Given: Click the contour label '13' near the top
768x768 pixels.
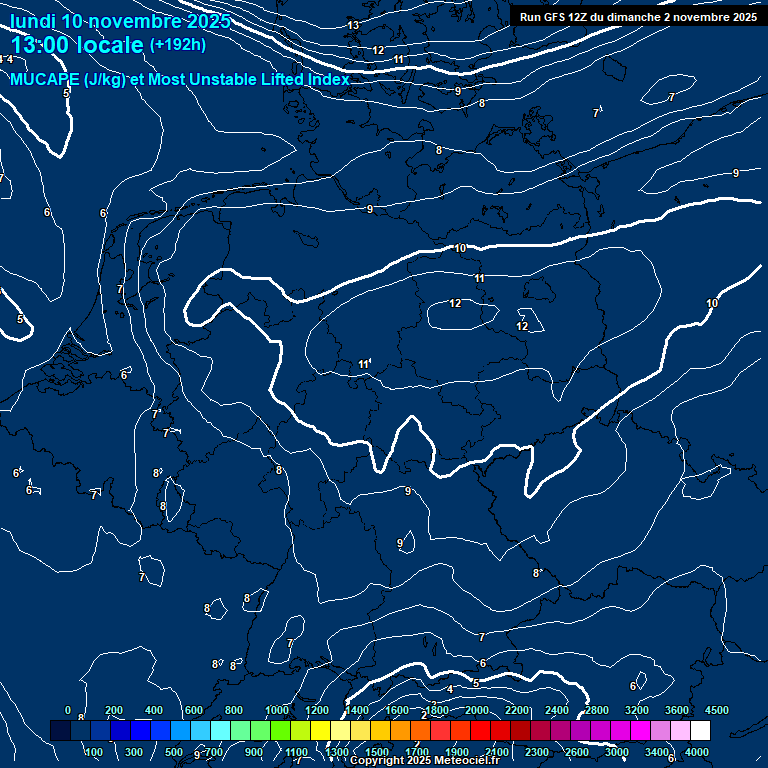Looking at the screenshot, I should point(353,25).
